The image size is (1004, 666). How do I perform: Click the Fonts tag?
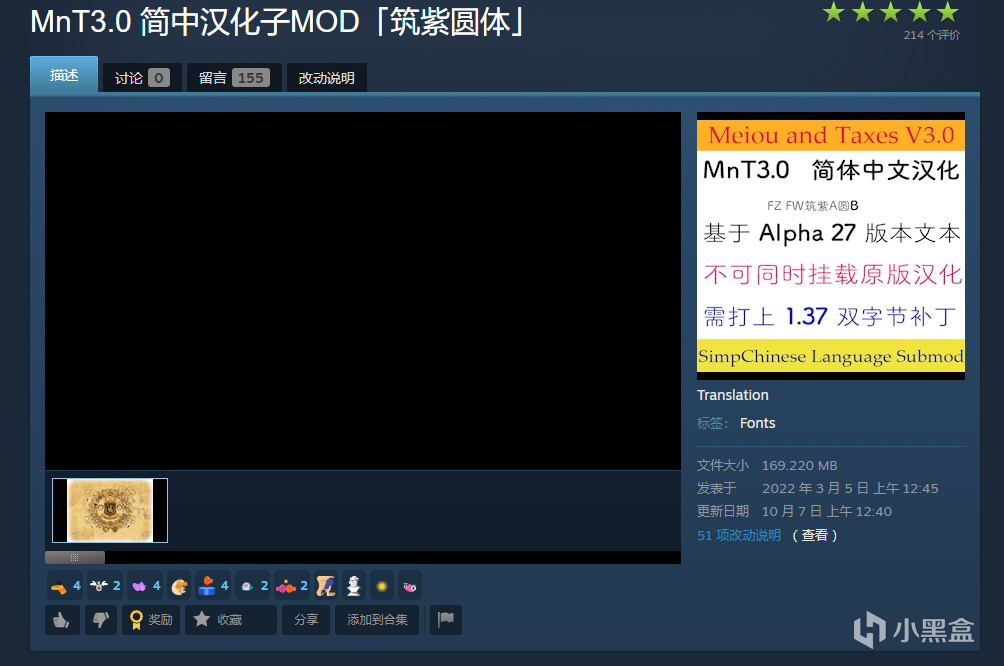click(757, 423)
